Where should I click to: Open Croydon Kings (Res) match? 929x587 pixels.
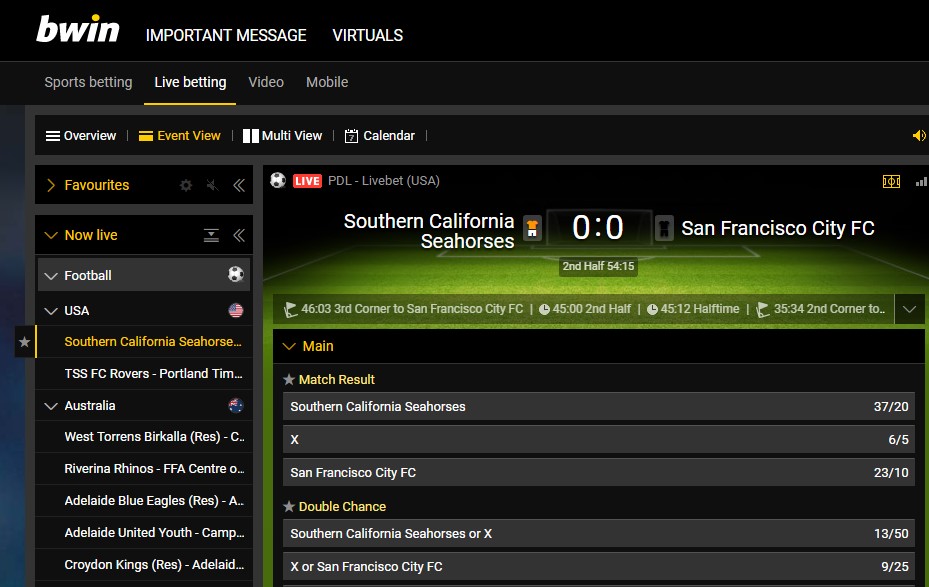click(144, 564)
